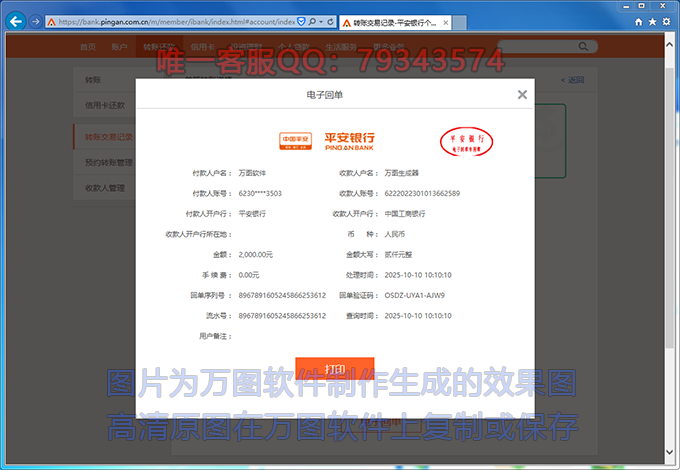Screen dimensions: 680x470
Task: Click the red electronic receipt stamp
Action: point(467,140)
